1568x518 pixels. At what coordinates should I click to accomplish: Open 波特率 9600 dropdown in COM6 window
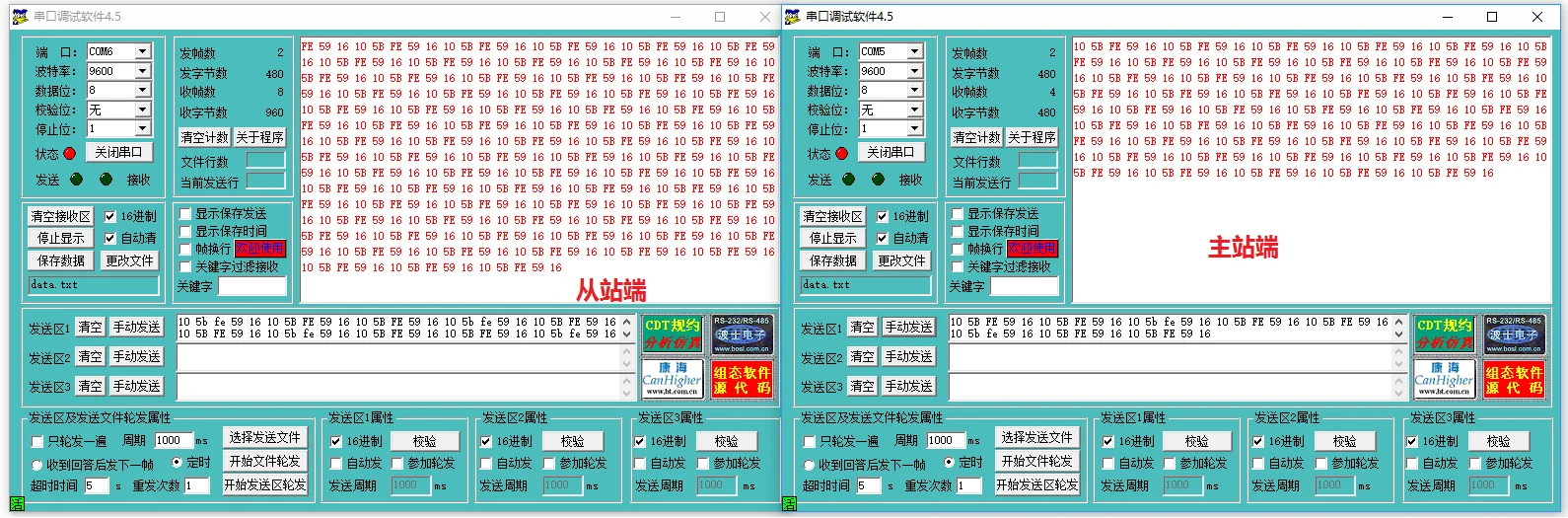coord(143,71)
